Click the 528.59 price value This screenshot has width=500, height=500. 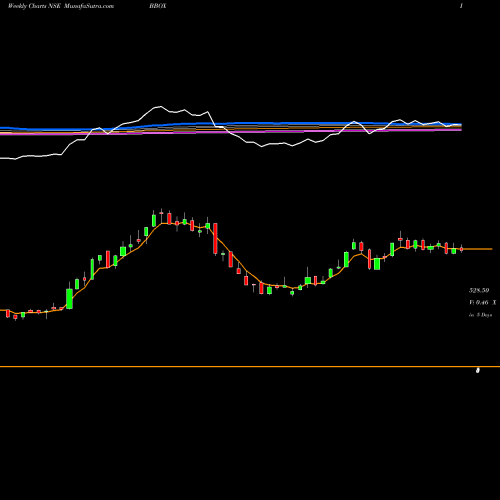pyautogui.click(x=479, y=290)
